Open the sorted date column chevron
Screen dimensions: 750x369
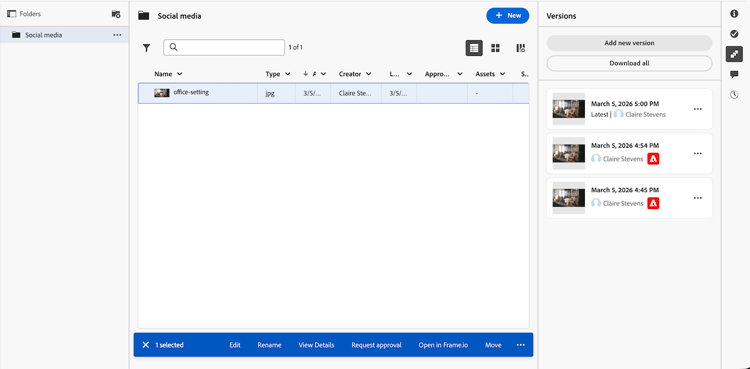323,74
